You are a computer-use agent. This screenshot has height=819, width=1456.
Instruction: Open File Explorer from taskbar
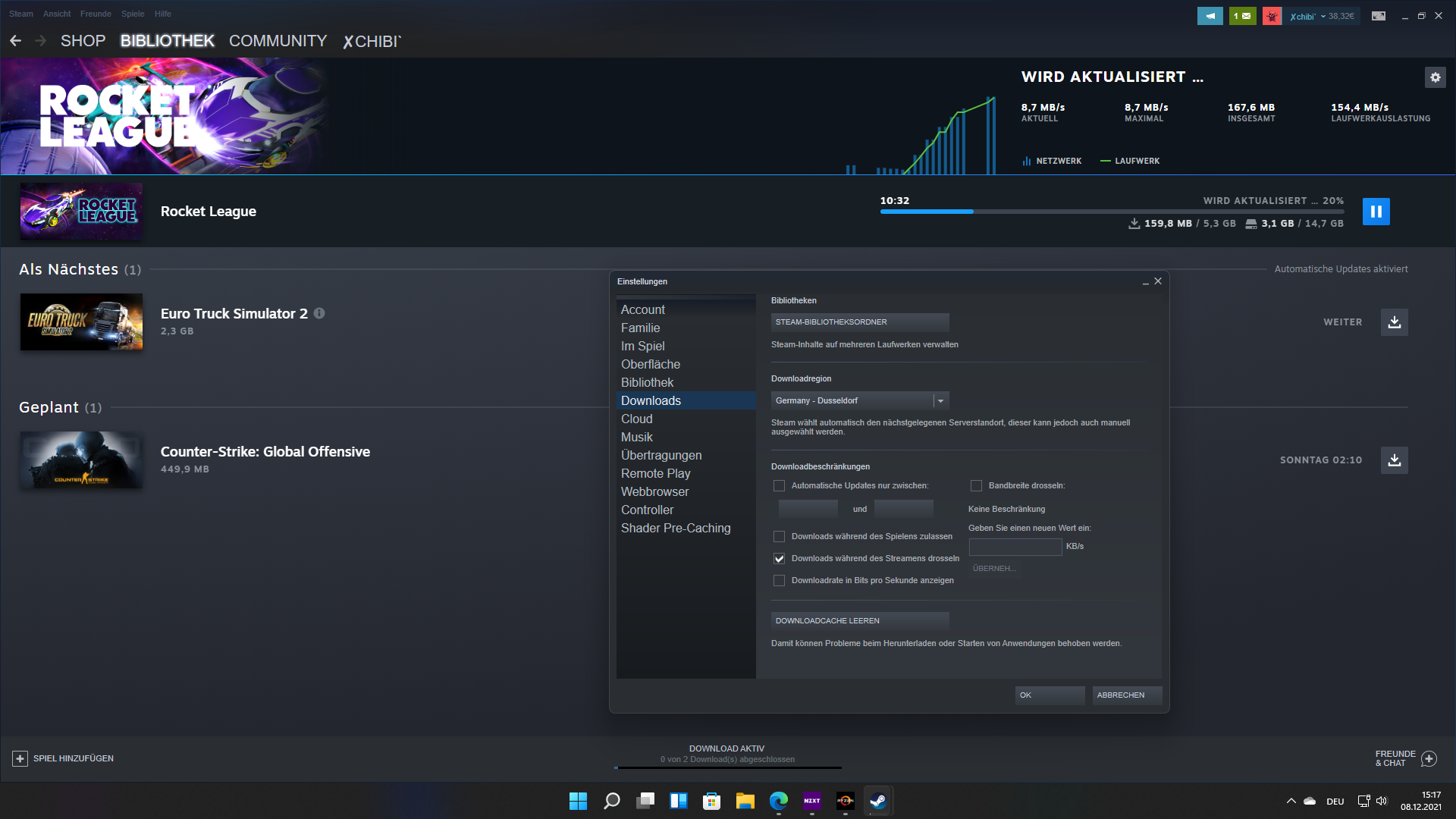[745, 801]
